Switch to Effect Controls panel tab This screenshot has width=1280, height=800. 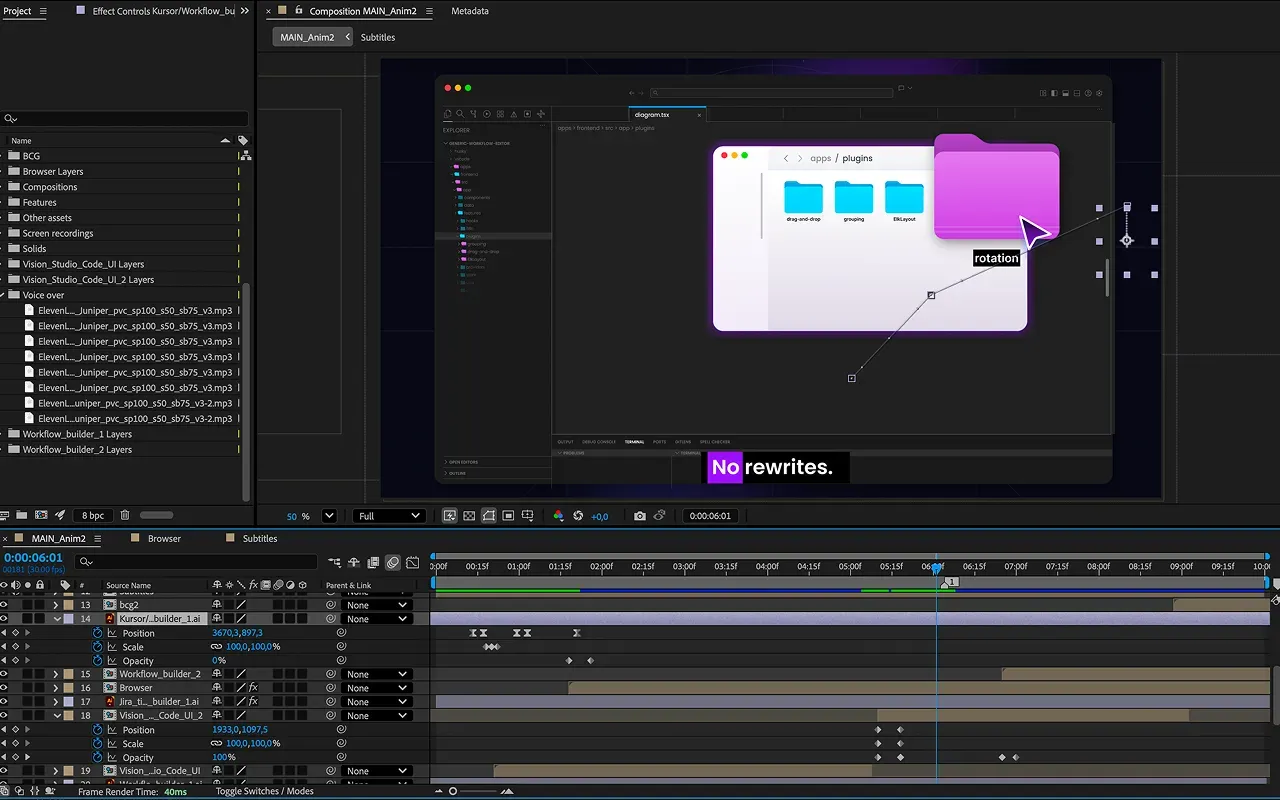coord(164,11)
